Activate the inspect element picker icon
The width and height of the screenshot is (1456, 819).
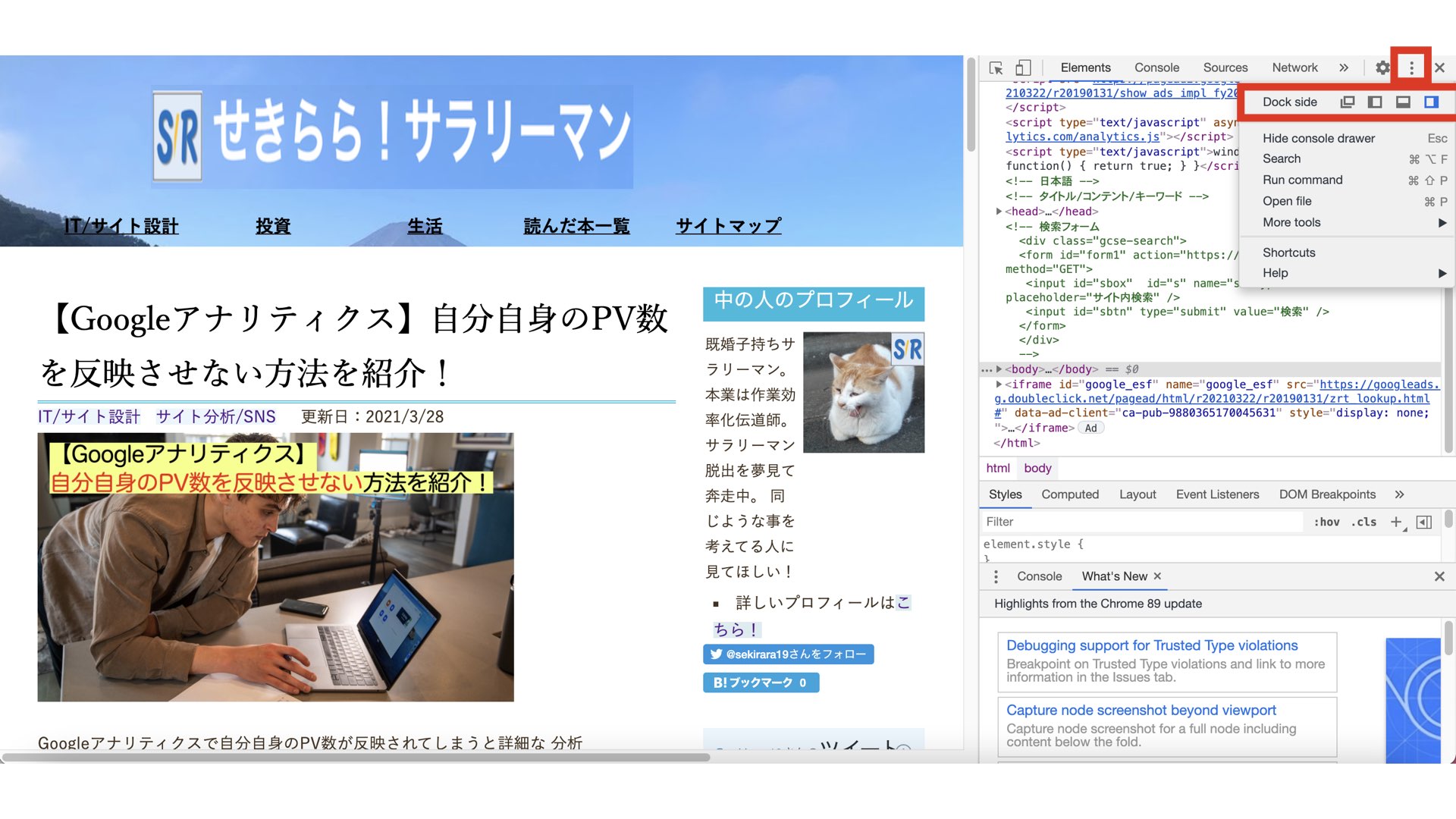pyautogui.click(x=996, y=67)
